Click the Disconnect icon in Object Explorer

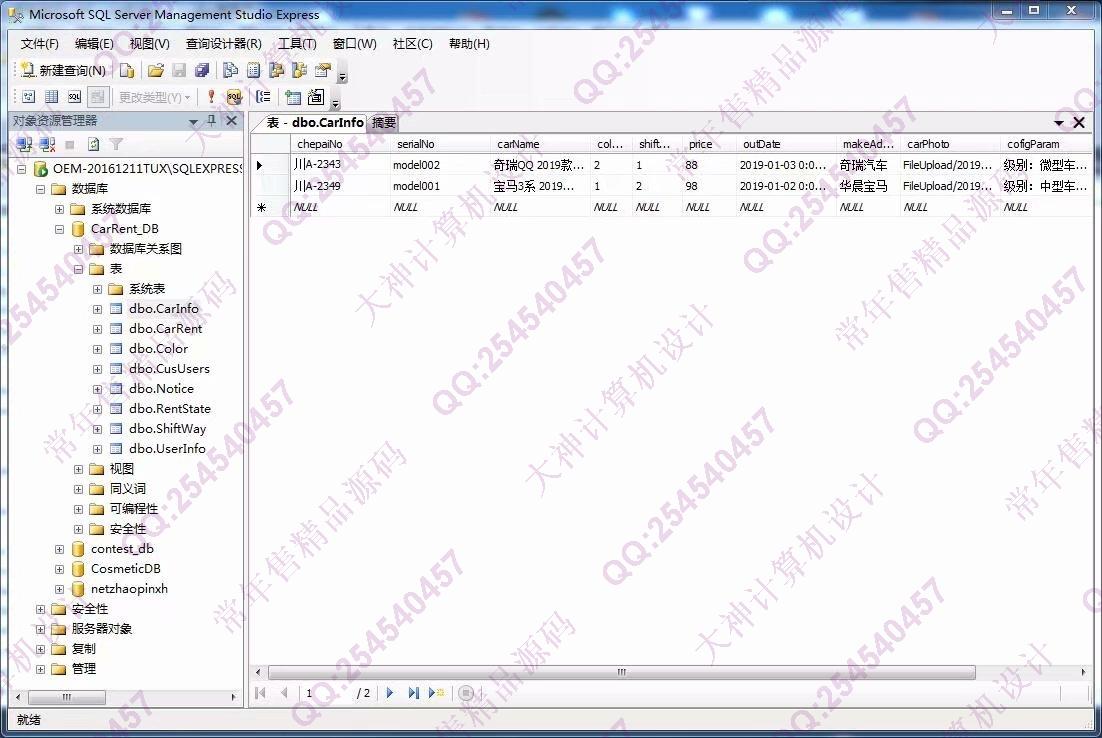[x=47, y=145]
